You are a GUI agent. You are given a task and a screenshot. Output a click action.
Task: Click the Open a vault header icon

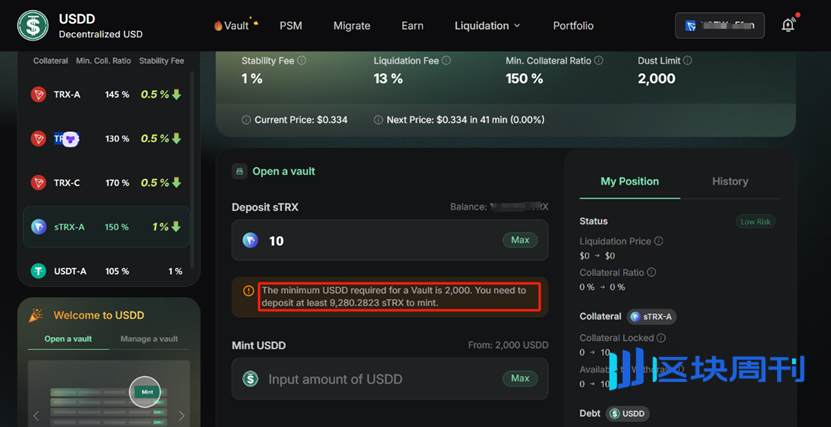point(240,171)
